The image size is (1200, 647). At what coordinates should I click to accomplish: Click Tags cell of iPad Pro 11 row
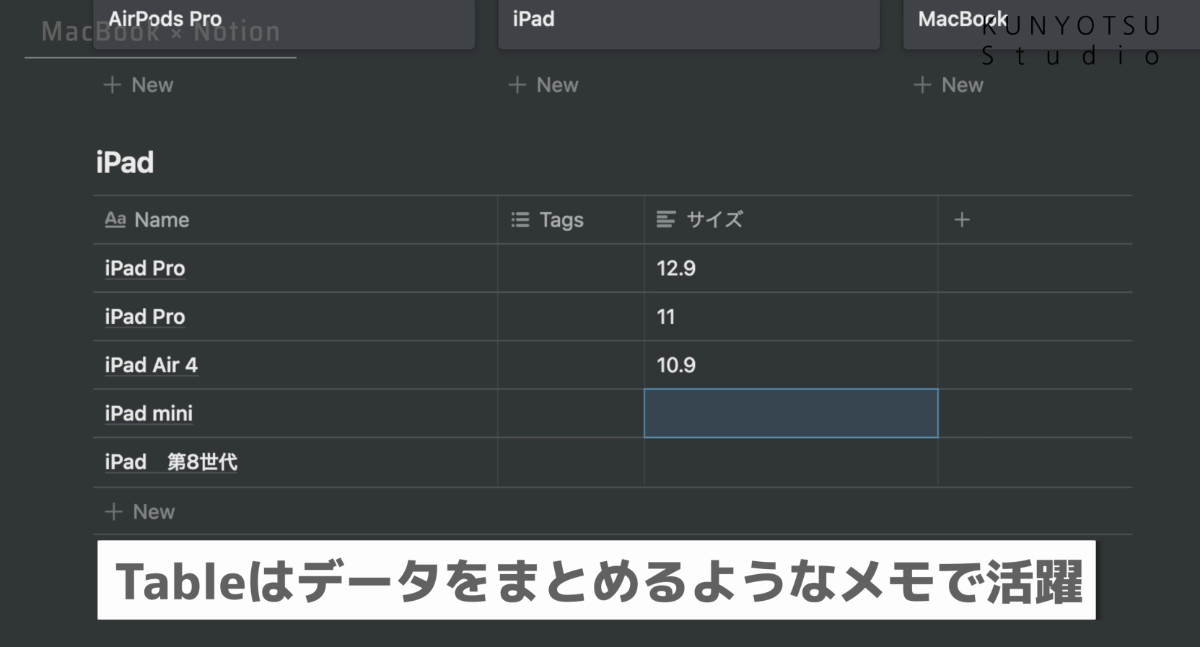pos(571,317)
